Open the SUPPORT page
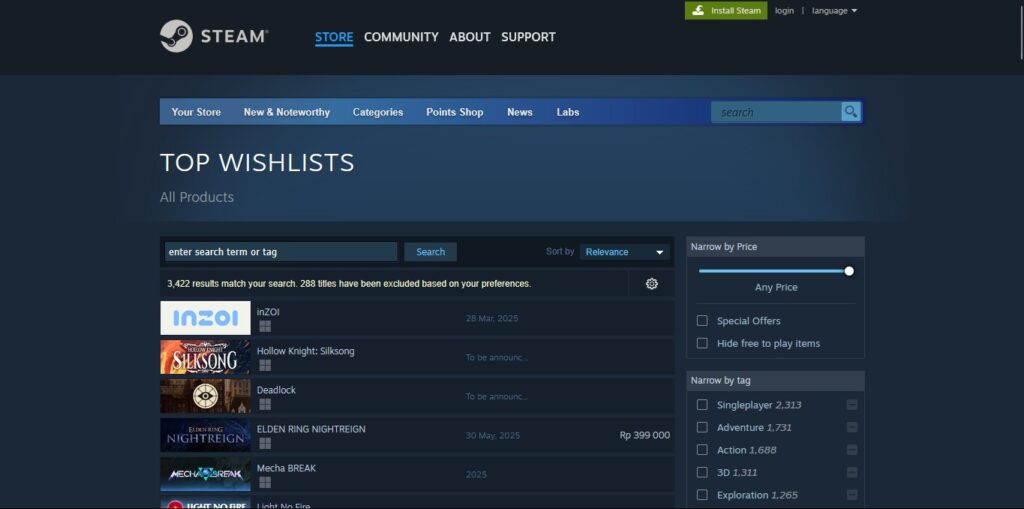Image resolution: width=1024 pixels, height=509 pixels. (528, 37)
